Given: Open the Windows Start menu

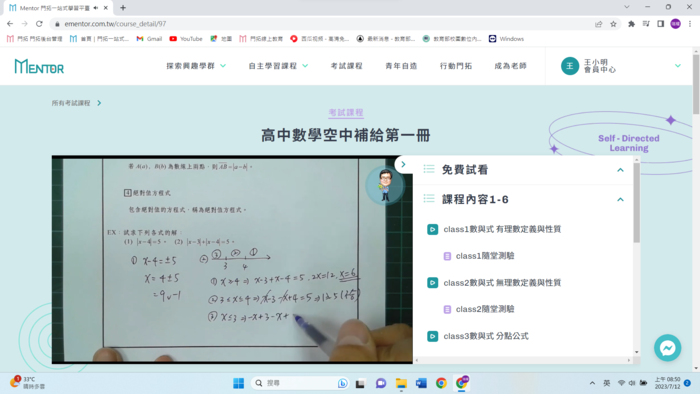Looking at the screenshot, I should coord(238,383).
